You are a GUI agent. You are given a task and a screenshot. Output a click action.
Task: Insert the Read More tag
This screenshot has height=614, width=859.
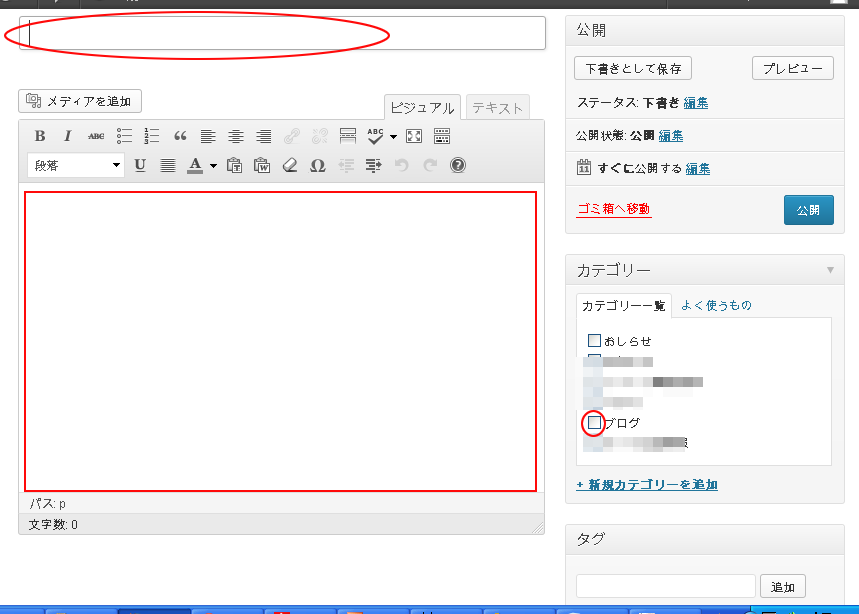(x=348, y=136)
